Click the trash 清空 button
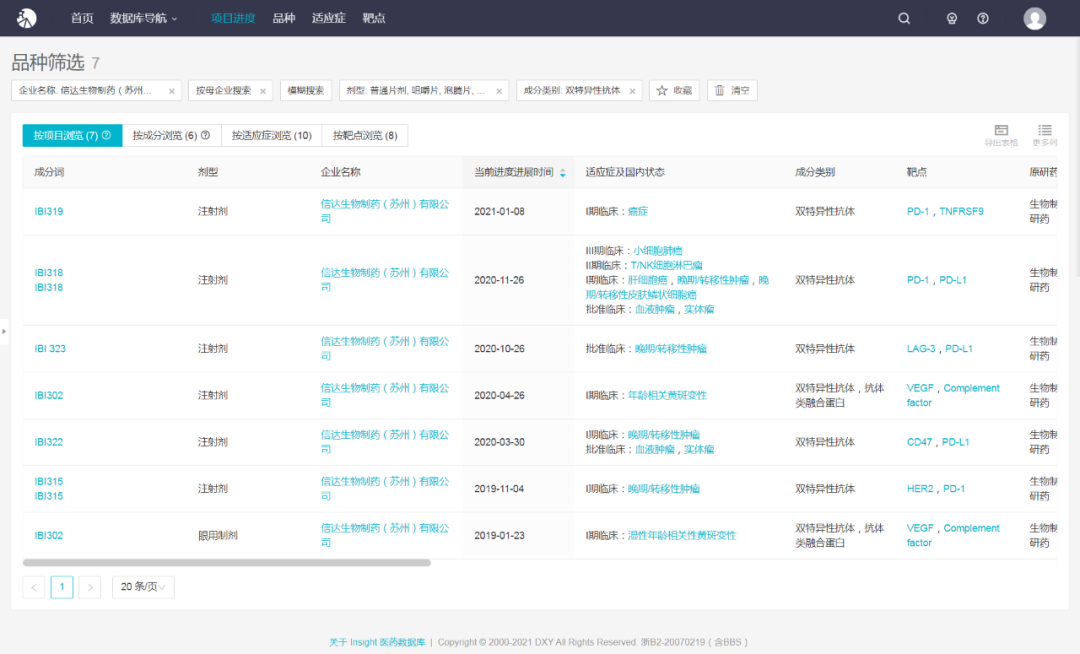1080x654 pixels. (x=732, y=90)
